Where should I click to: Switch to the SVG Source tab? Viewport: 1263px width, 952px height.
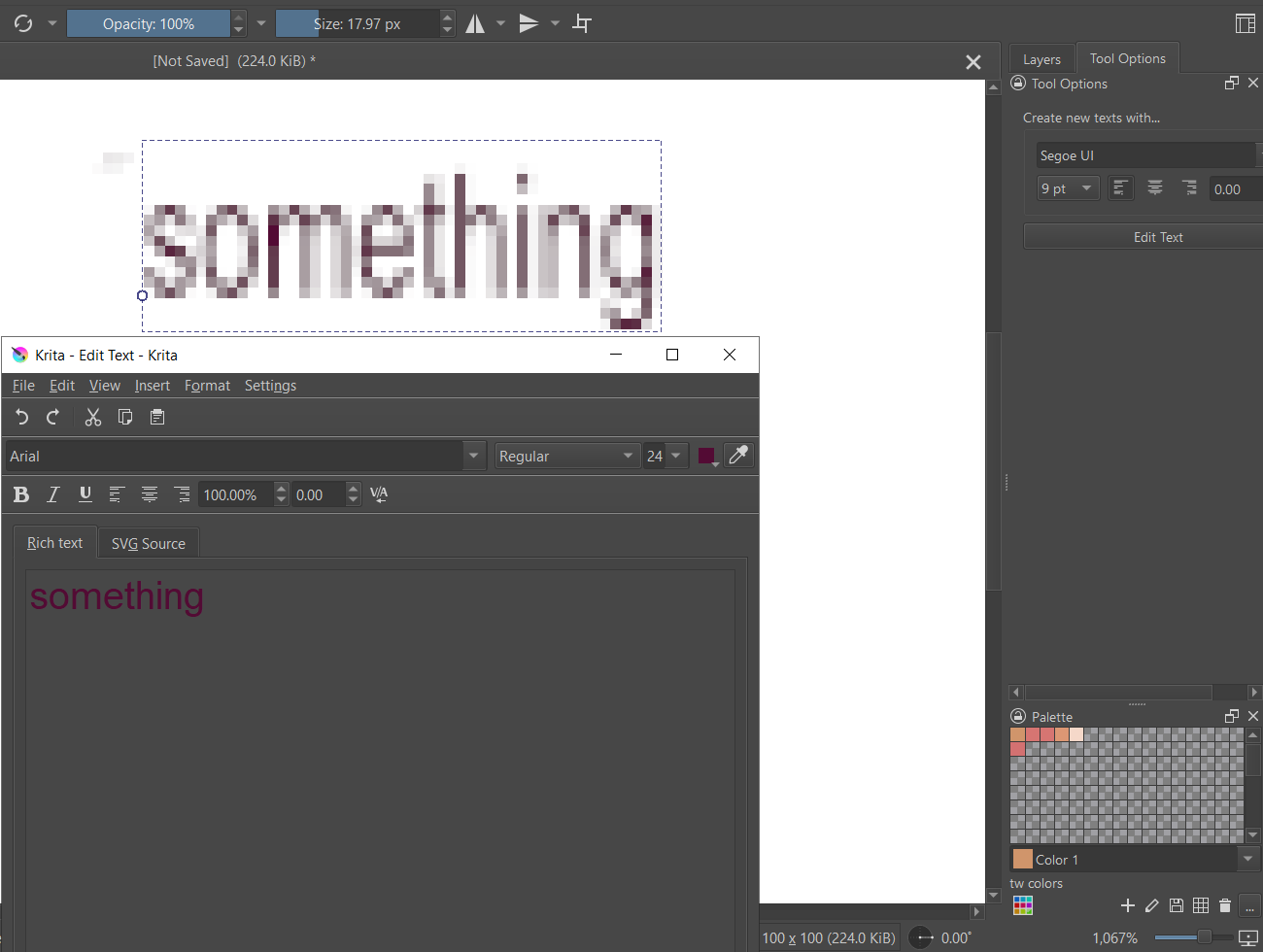(149, 544)
